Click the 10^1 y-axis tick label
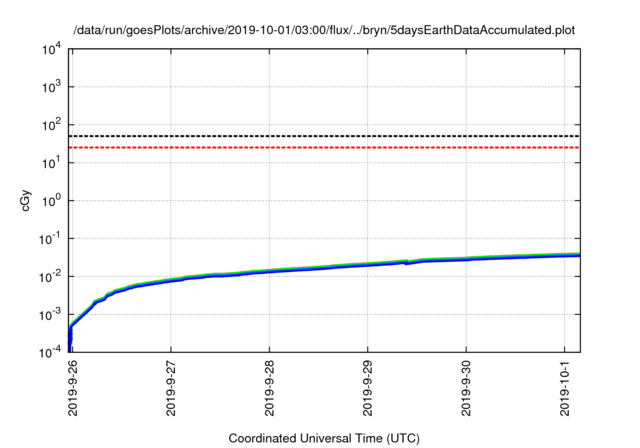The height and width of the screenshot is (448, 640). click(x=52, y=163)
